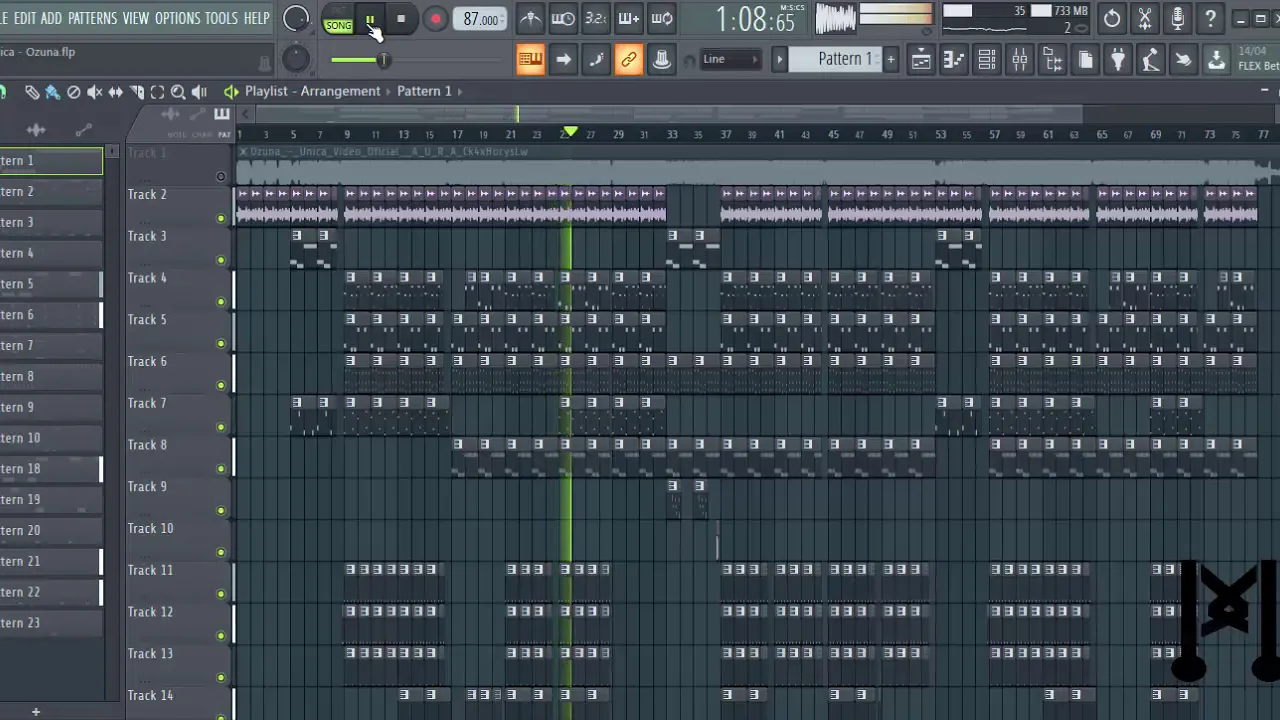Toggle step editing mode icon
Screen dimensions: 1280x720
point(596,60)
